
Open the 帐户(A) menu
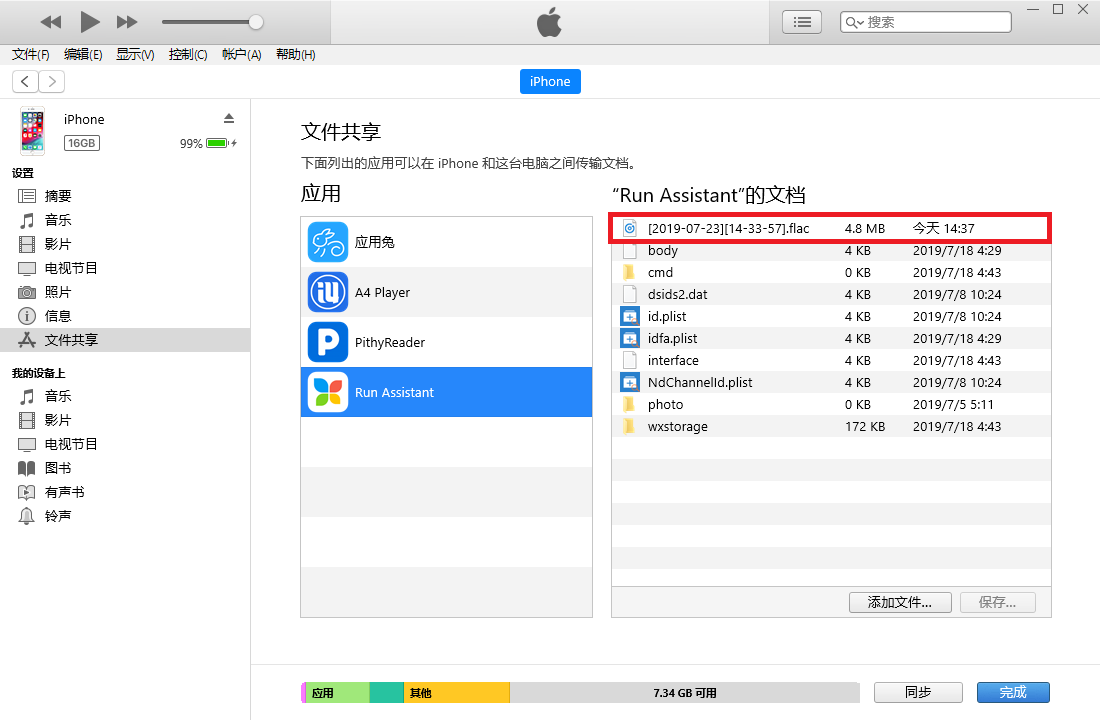pos(241,55)
